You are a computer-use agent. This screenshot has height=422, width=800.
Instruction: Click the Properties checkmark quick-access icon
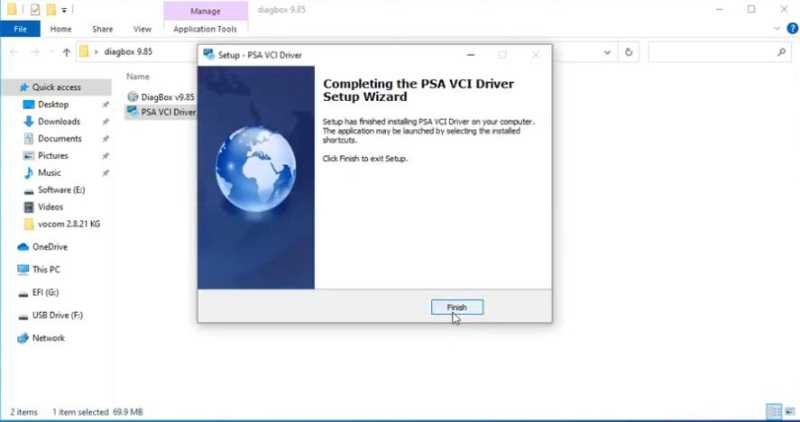point(35,9)
